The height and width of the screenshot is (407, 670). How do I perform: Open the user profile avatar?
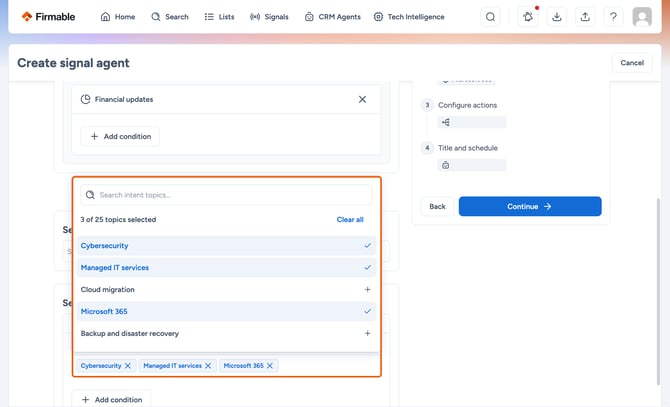[642, 17]
